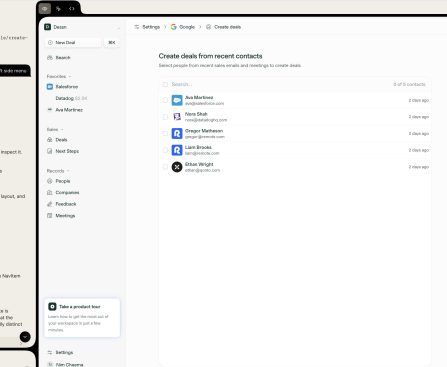
Task: Click Ava Martinez's Salesforce avatar
Action: coord(177,100)
